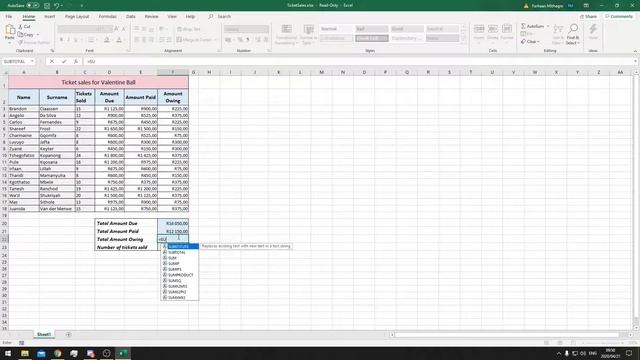Toggle the AutoSave switch
The height and width of the screenshot is (360, 640).
click(33, 6)
